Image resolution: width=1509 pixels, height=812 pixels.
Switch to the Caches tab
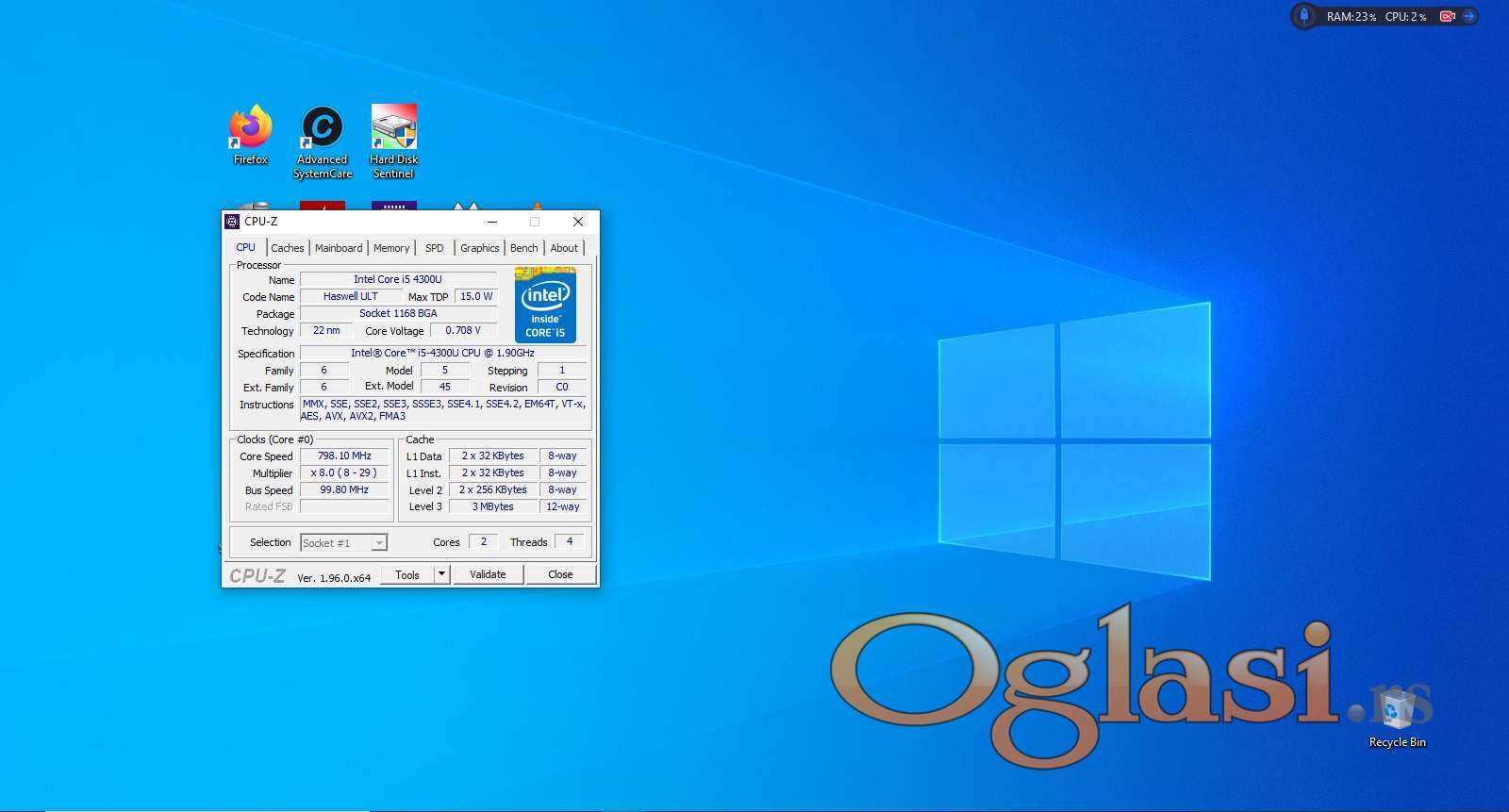coord(288,248)
